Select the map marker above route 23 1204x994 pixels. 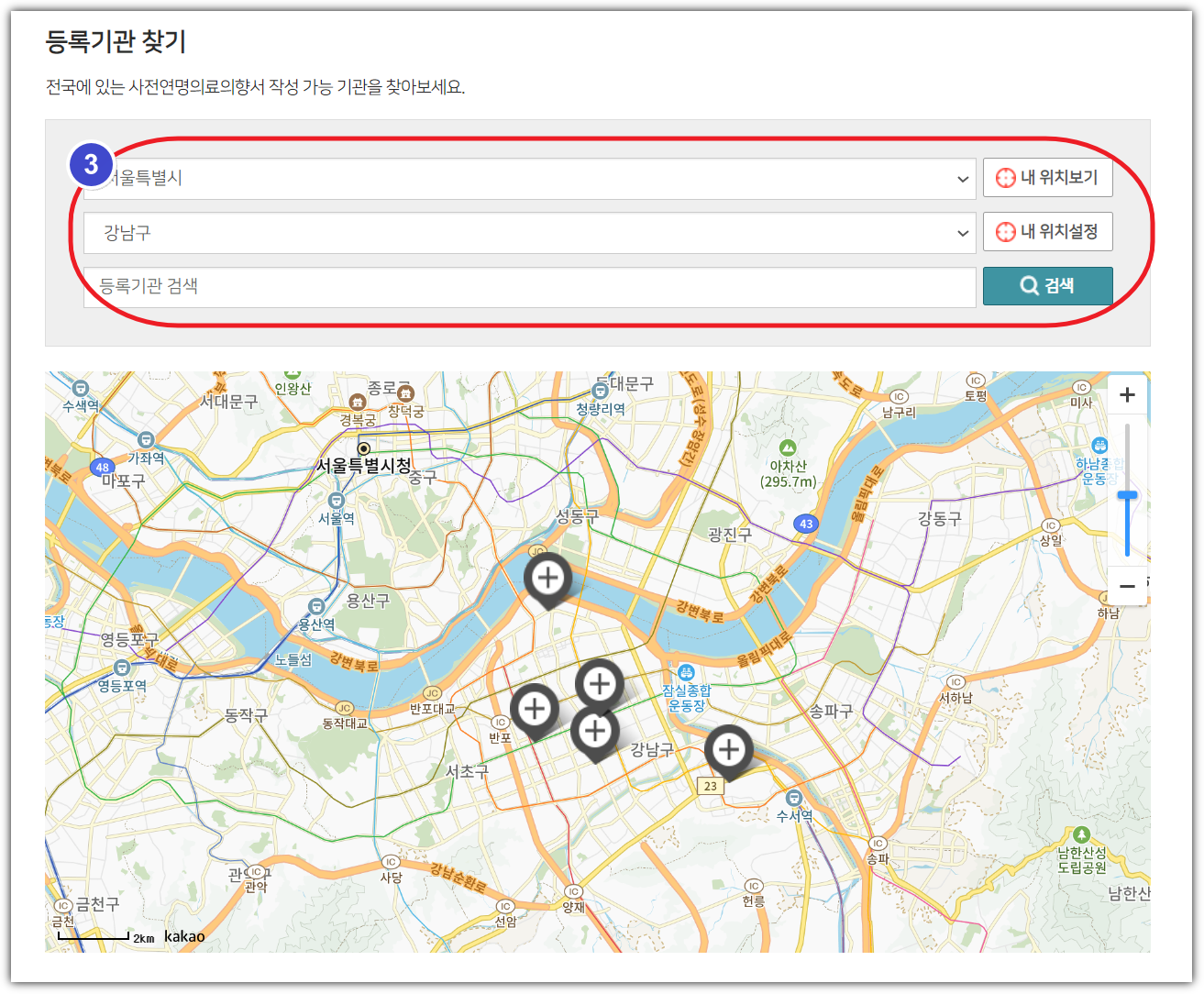(x=729, y=751)
